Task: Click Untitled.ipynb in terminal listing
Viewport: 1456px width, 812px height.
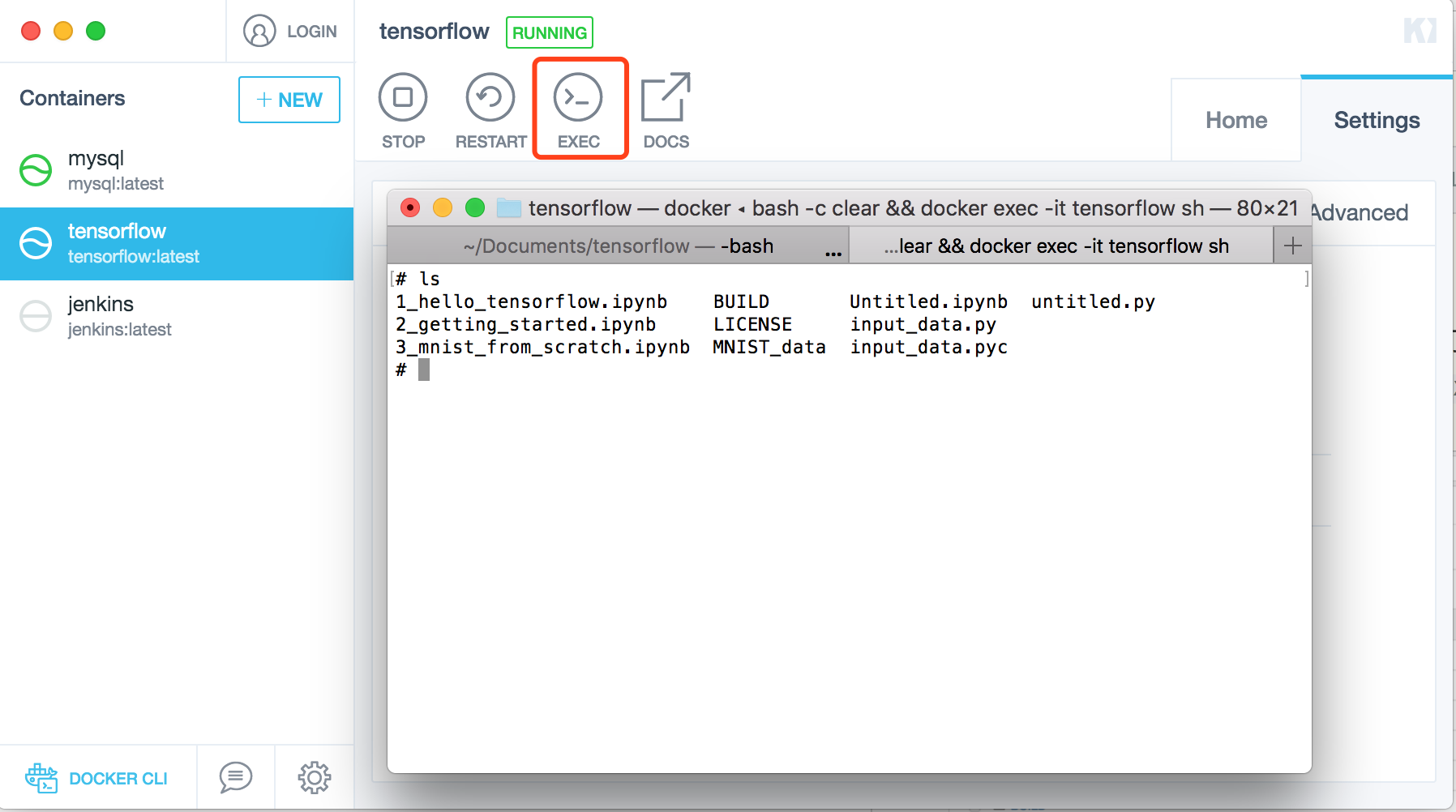Action: (928, 301)
